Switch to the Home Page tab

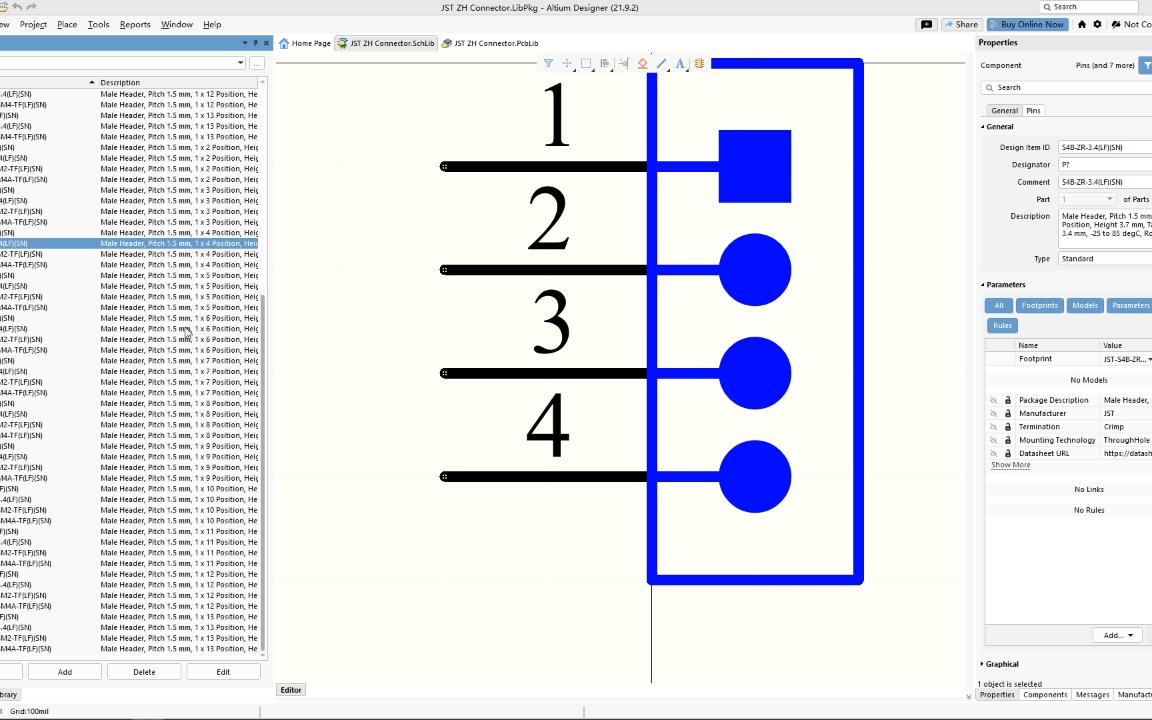tap(305, 43)
